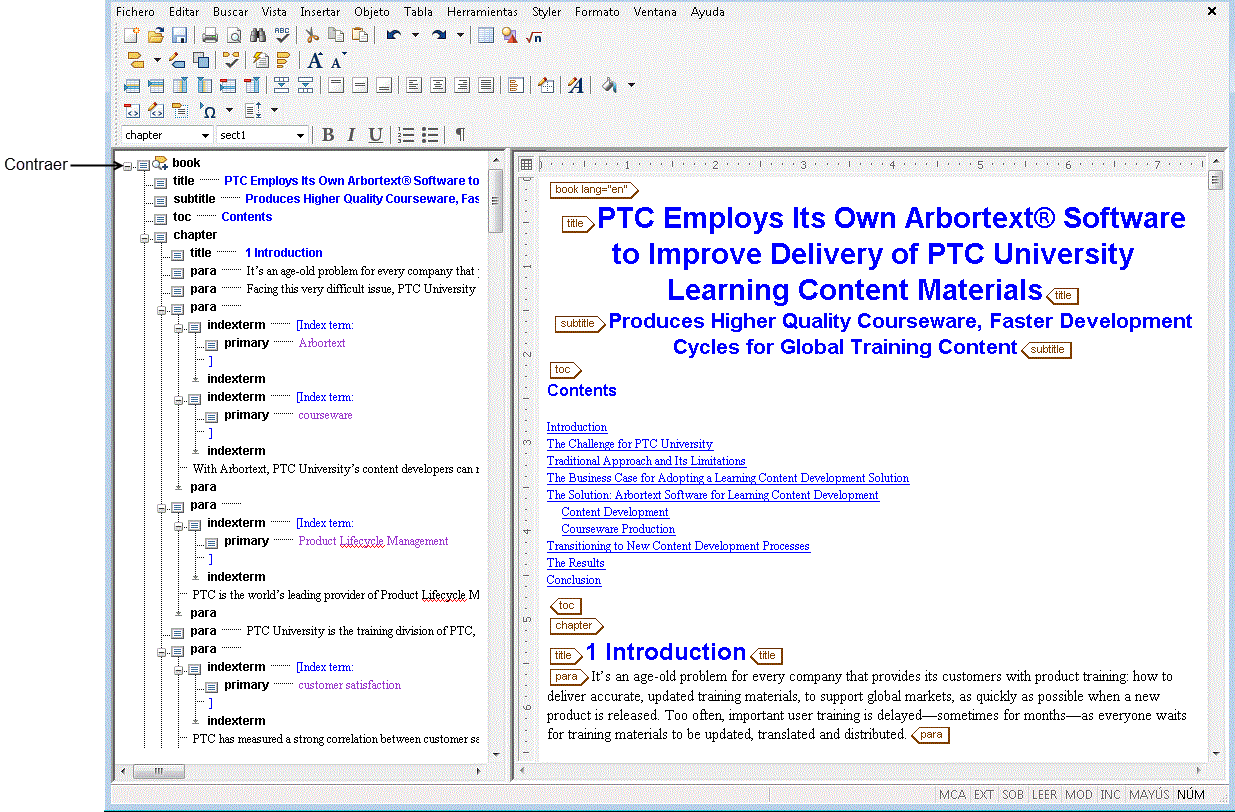The image size is (1235, 812).
Task: Click the MAYÚS status bar indicator
Action: coord(1149,795)
